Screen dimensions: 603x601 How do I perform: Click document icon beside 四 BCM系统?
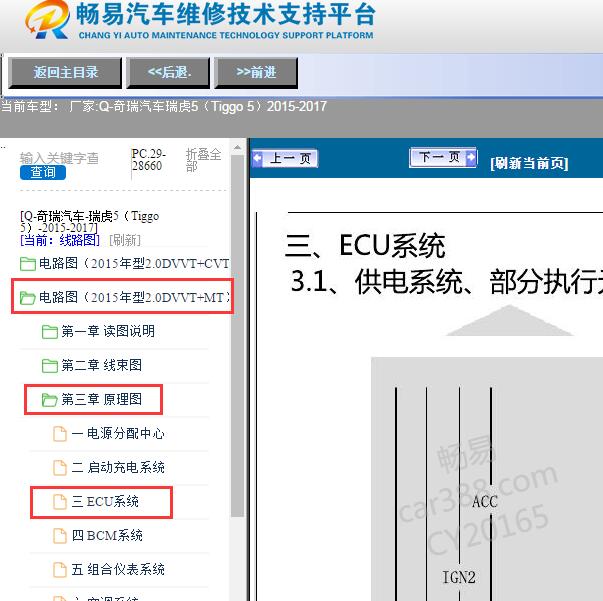coord(60,536)
